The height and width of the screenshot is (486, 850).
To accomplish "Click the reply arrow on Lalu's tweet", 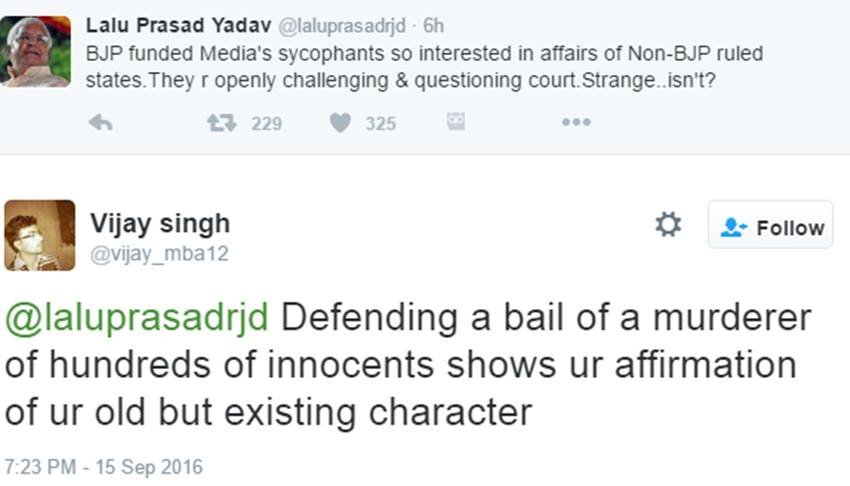I will pyautogui.click(x=100, y=123).
